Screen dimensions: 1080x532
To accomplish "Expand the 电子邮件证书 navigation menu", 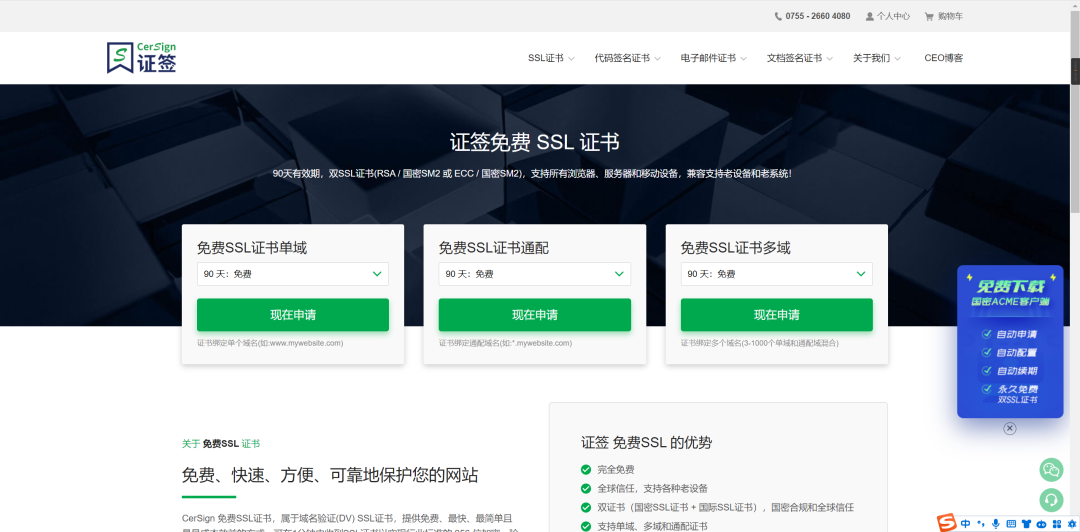I will [x=714, y=58].
